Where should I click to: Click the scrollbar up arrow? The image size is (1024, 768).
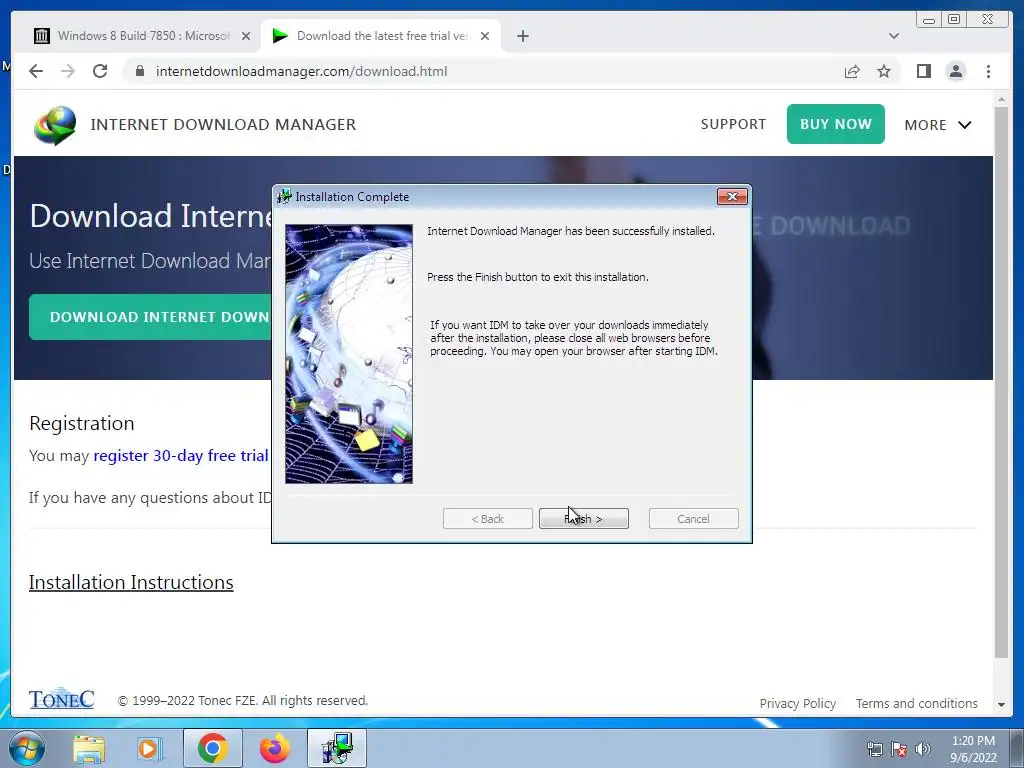coord(1000,99)
